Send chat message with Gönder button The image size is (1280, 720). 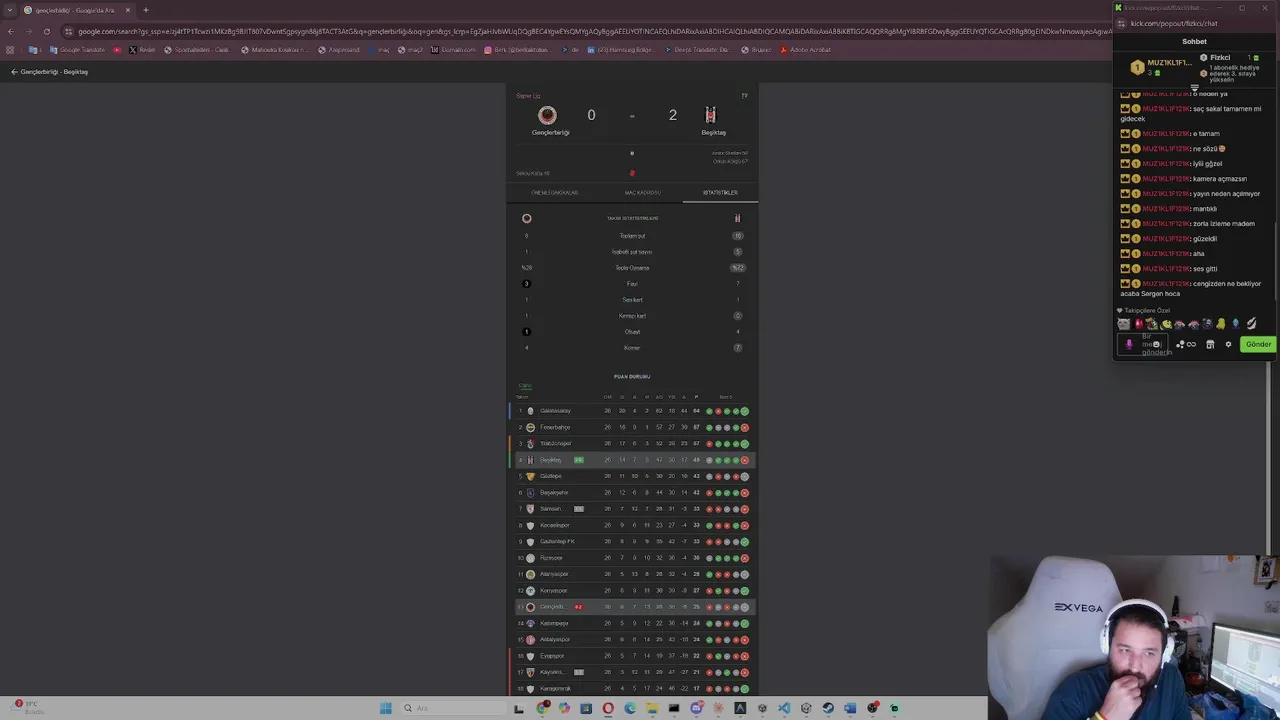point(1258,344)
